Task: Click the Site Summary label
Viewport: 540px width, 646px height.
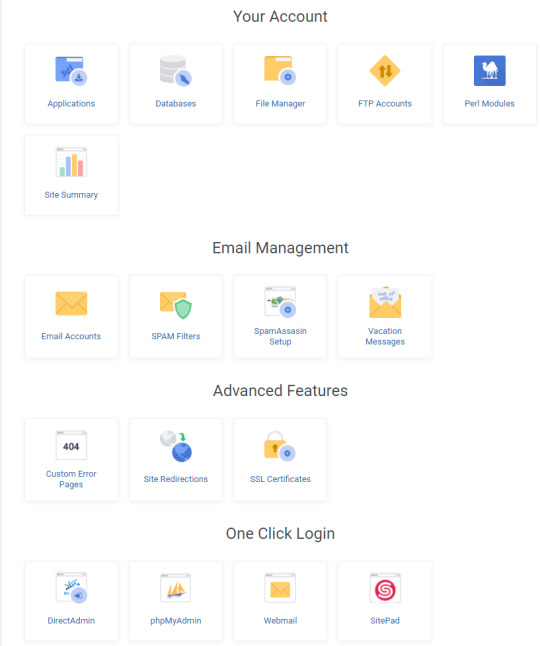Action: tap(71, 195)
